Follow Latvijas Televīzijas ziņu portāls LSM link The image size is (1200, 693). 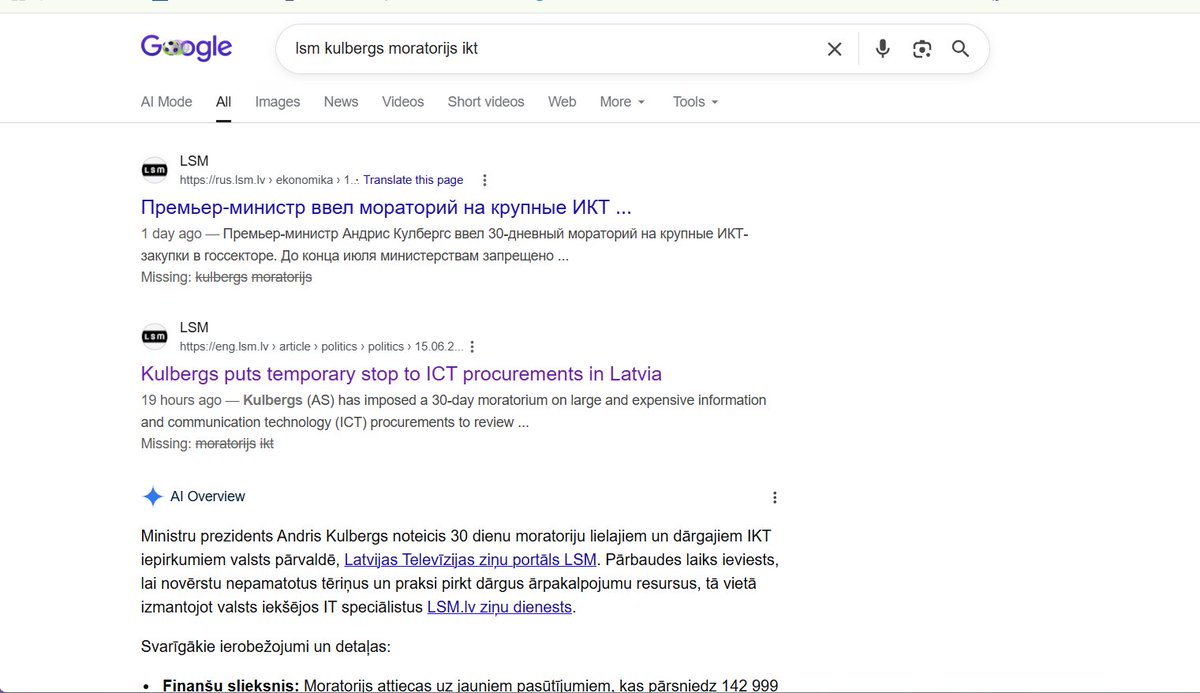[470, 560]
